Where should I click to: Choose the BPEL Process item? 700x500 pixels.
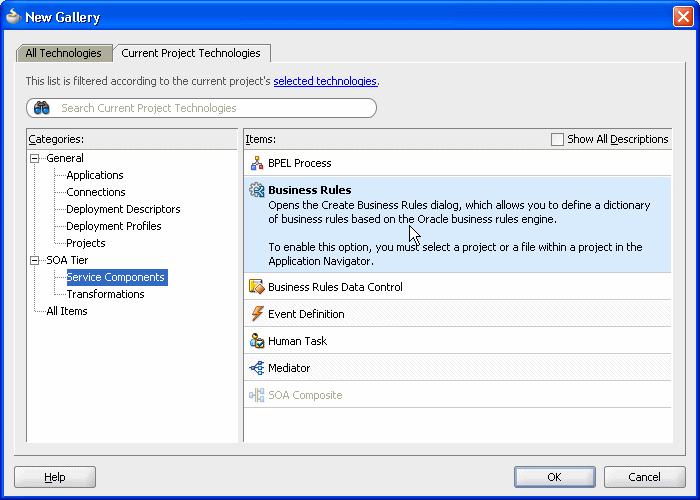point(458,163)
